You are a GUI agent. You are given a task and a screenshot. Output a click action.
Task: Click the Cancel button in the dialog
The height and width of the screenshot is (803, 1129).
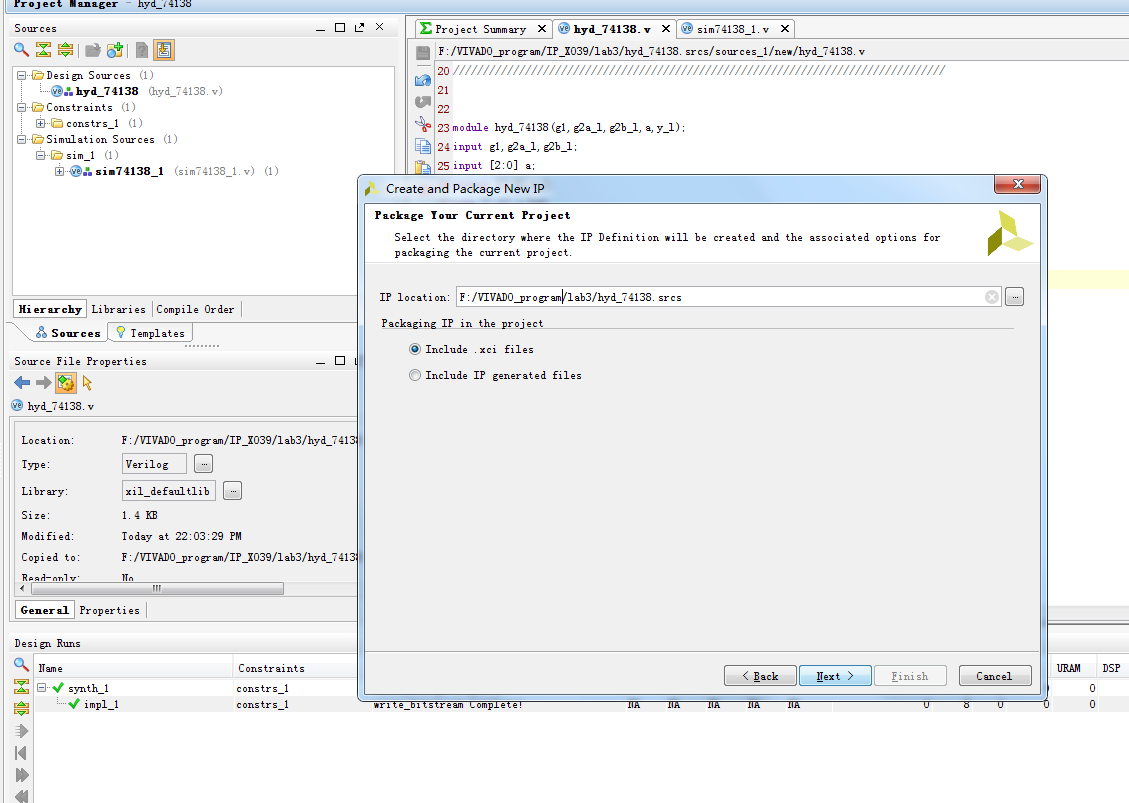(x=994, y=676)
